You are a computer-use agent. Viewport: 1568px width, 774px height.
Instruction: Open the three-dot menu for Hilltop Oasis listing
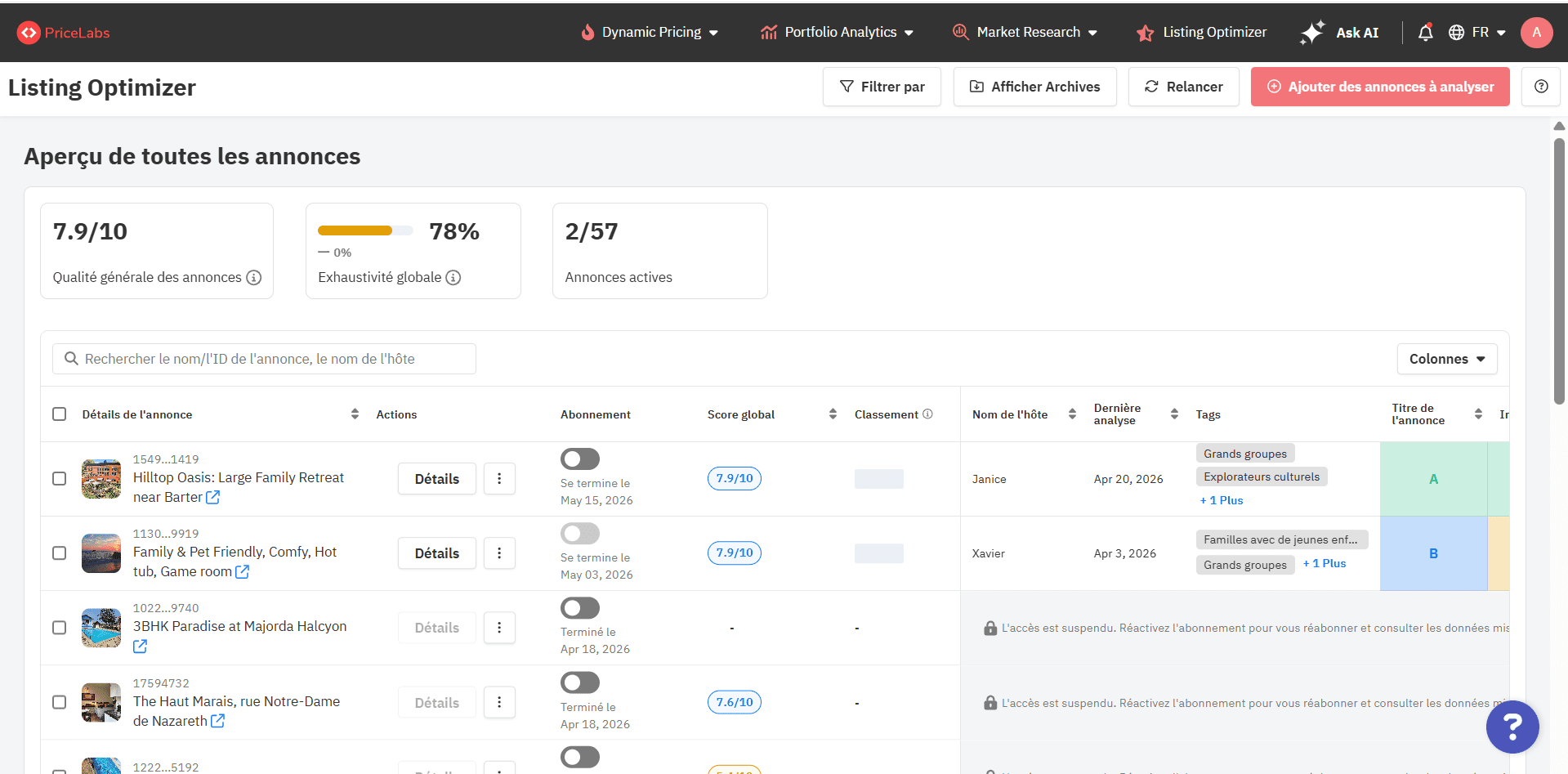click(499, 478)
